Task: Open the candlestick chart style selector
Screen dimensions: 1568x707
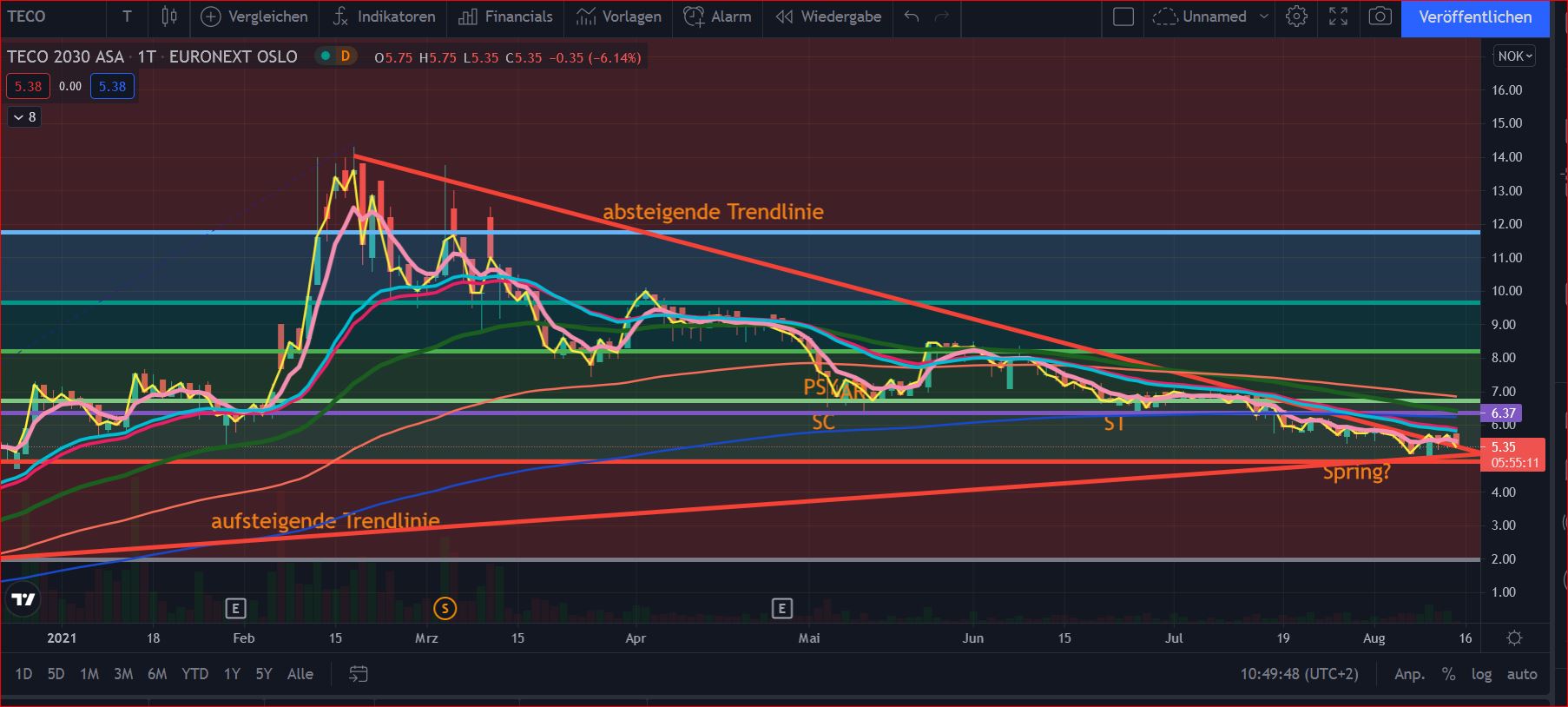Action: coord(169,17)
